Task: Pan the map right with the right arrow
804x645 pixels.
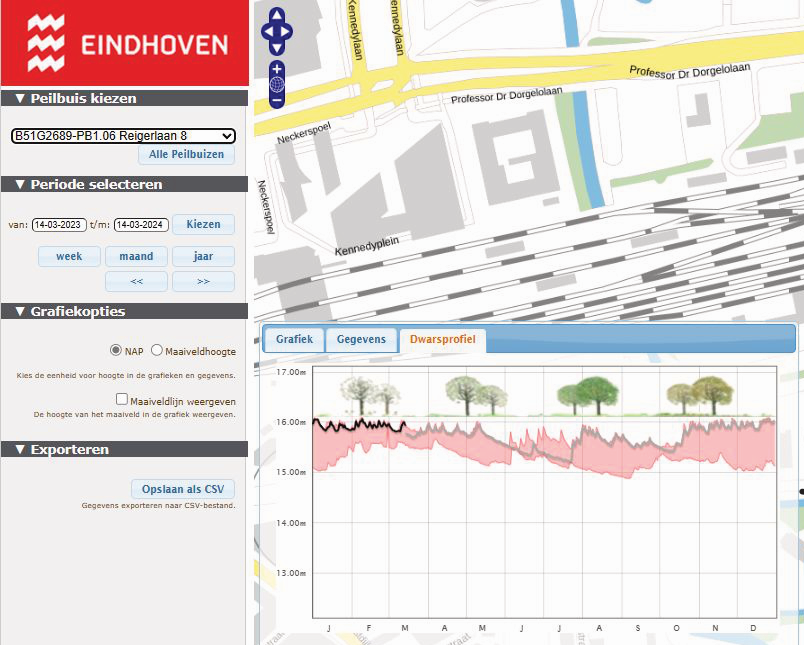Action: [286, 32]
